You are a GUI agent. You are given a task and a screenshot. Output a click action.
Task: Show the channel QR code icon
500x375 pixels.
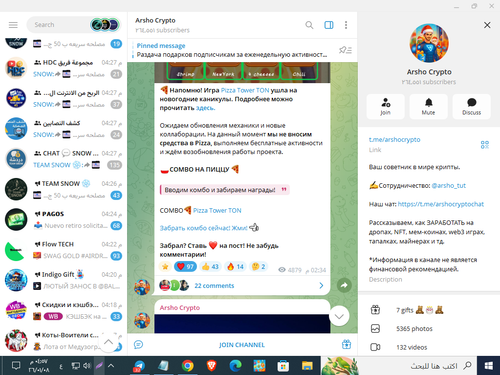[485, 144]
